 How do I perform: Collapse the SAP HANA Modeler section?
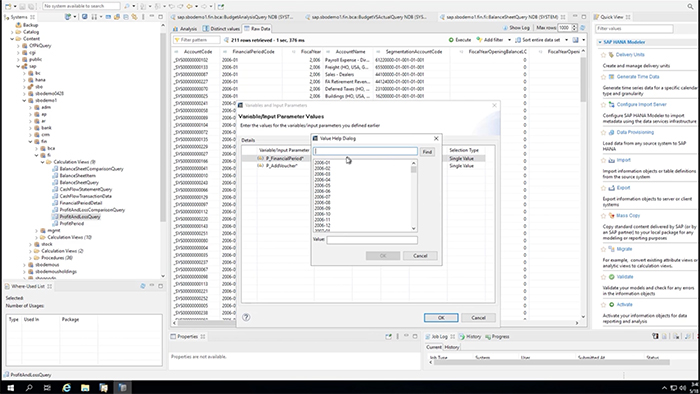(600, 42)
